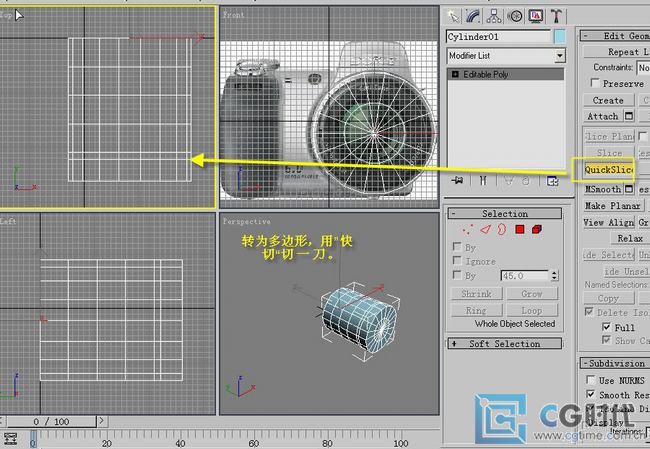Click the Repeat Last button
The height and width of the screenshot is (449, 650).
[616, 52]
